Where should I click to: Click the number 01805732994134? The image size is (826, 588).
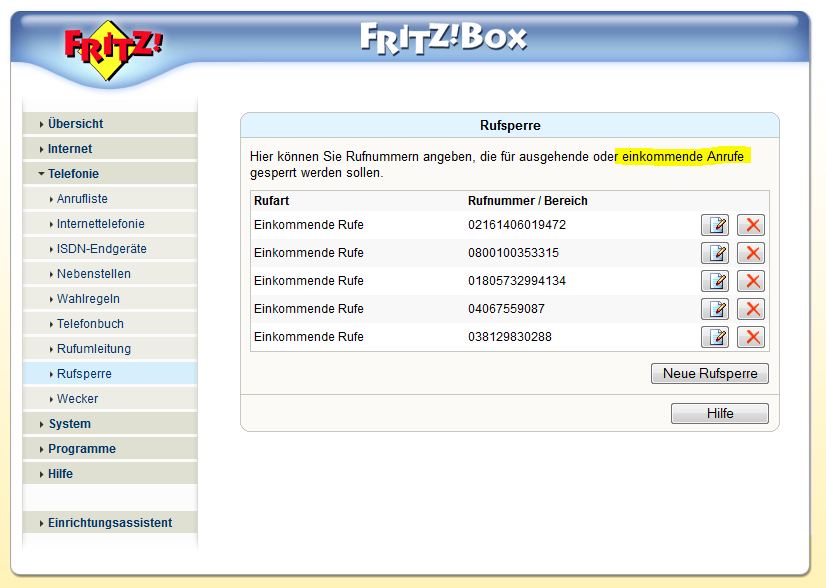[517, 281]
